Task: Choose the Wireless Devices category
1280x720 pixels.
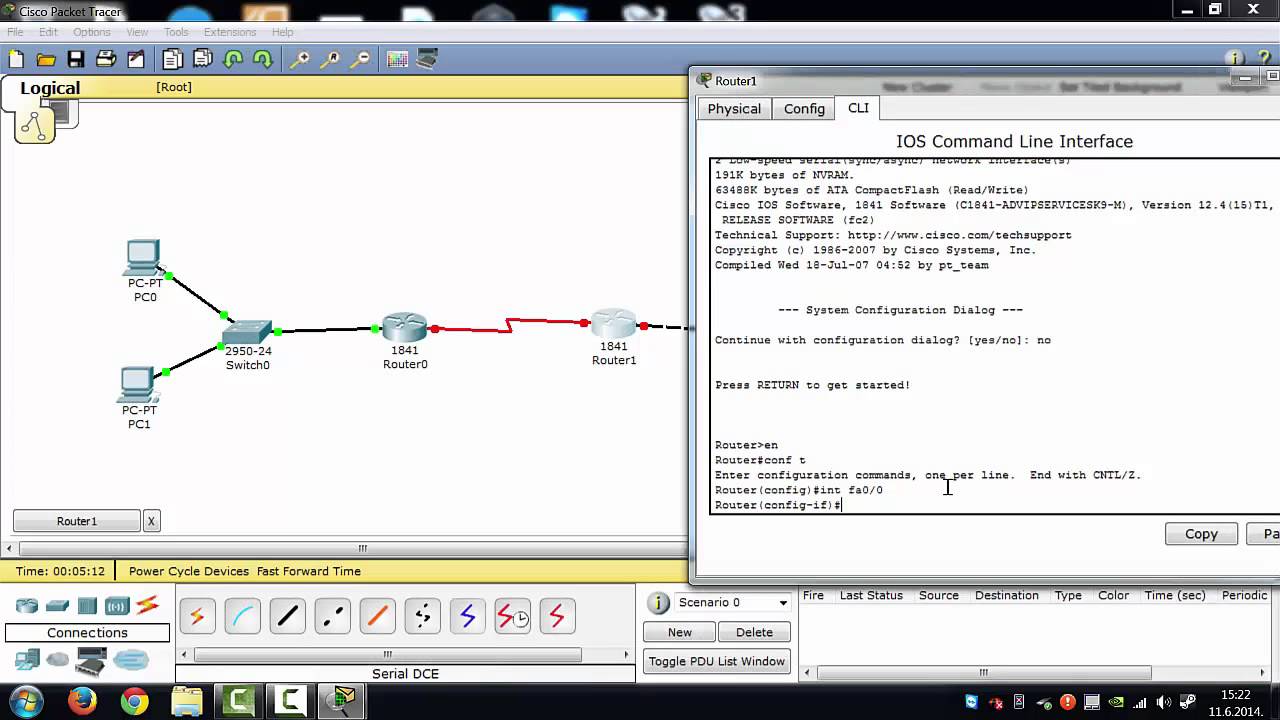Action: click(117, 605)
